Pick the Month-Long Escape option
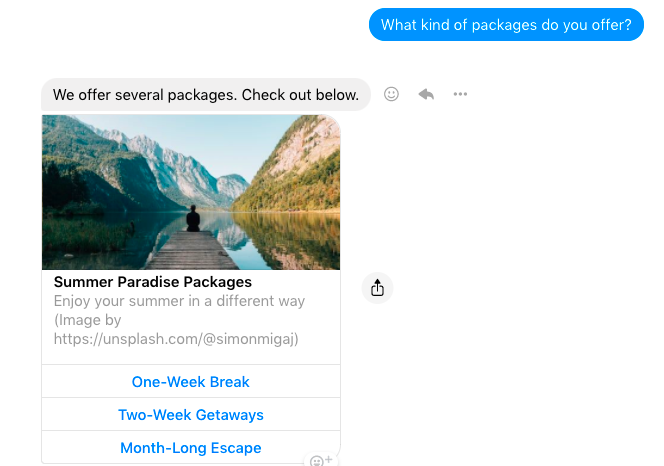Viewport: 664px width, 466px height. tap(191, 448)
